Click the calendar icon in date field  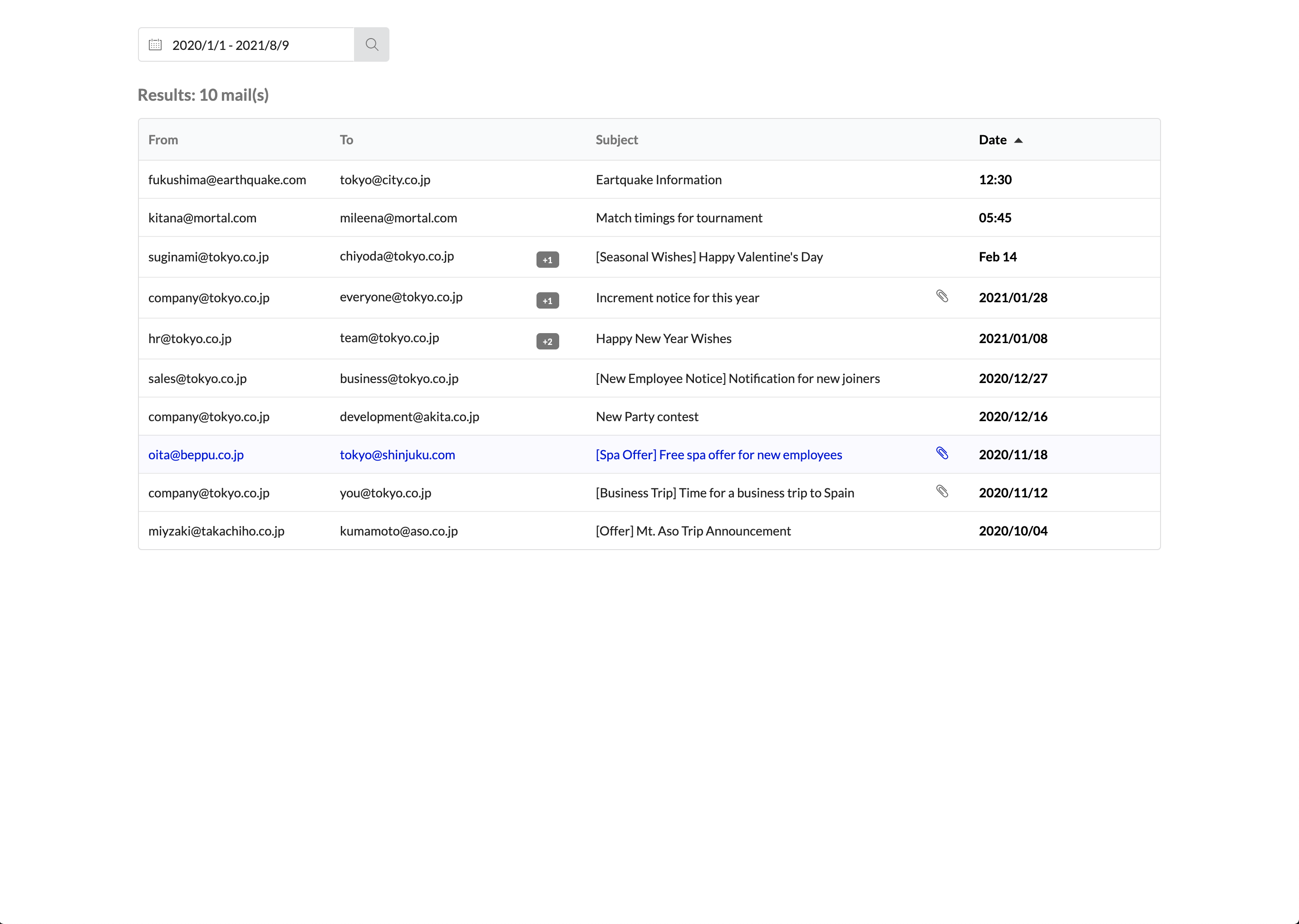tap(155, 44)
